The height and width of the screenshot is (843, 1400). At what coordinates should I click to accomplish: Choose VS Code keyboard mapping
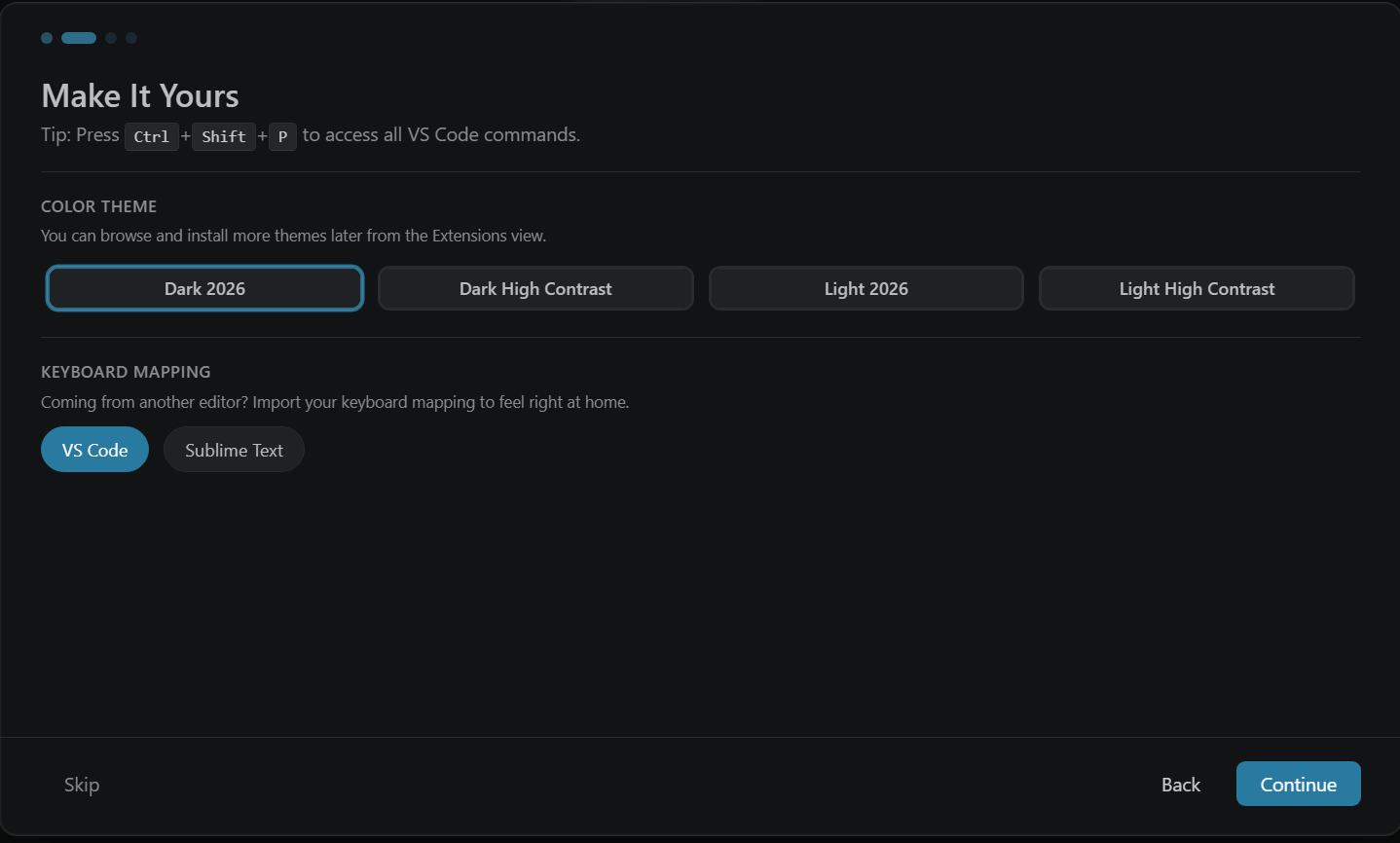tap(94, 449)
